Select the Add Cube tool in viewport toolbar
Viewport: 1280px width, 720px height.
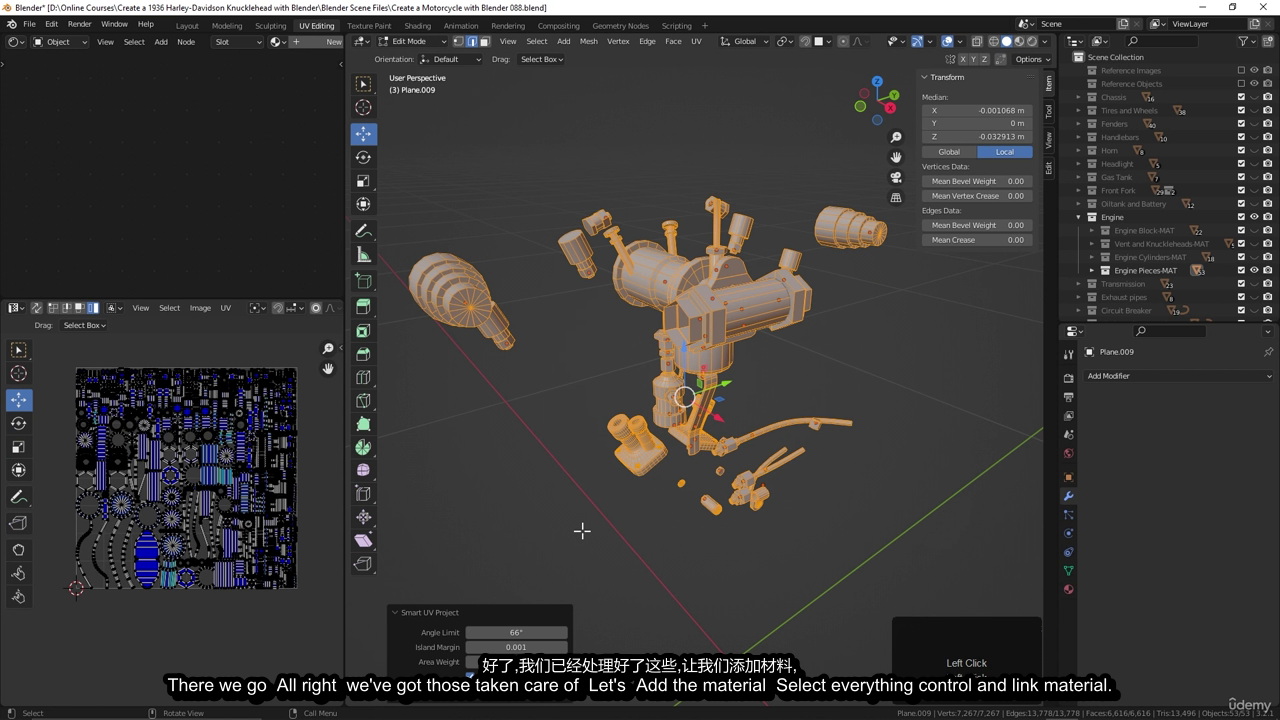pos(363,282)
